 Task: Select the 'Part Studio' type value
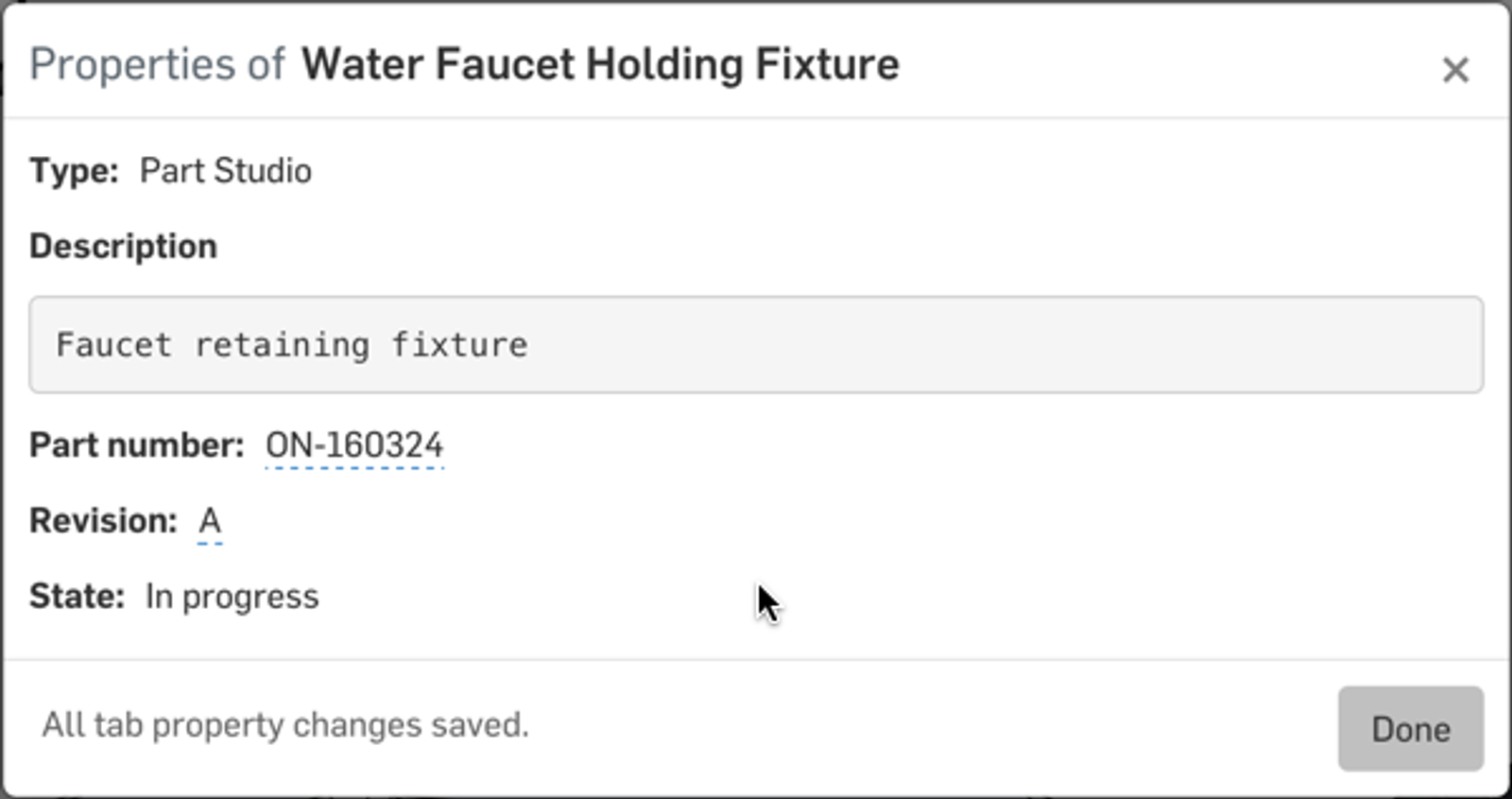tap(226, 171)
